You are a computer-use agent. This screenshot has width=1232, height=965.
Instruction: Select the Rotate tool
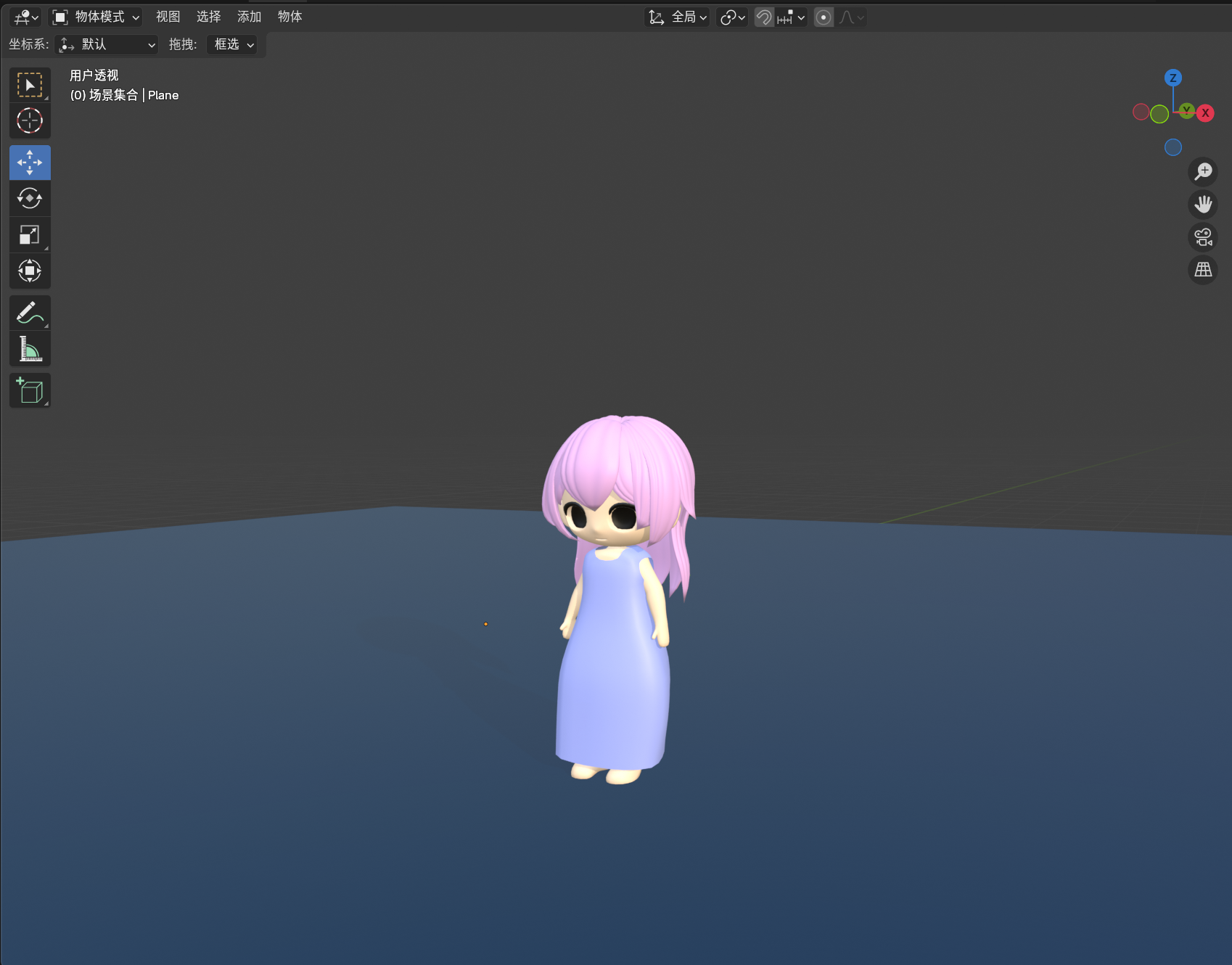[30, 198]
